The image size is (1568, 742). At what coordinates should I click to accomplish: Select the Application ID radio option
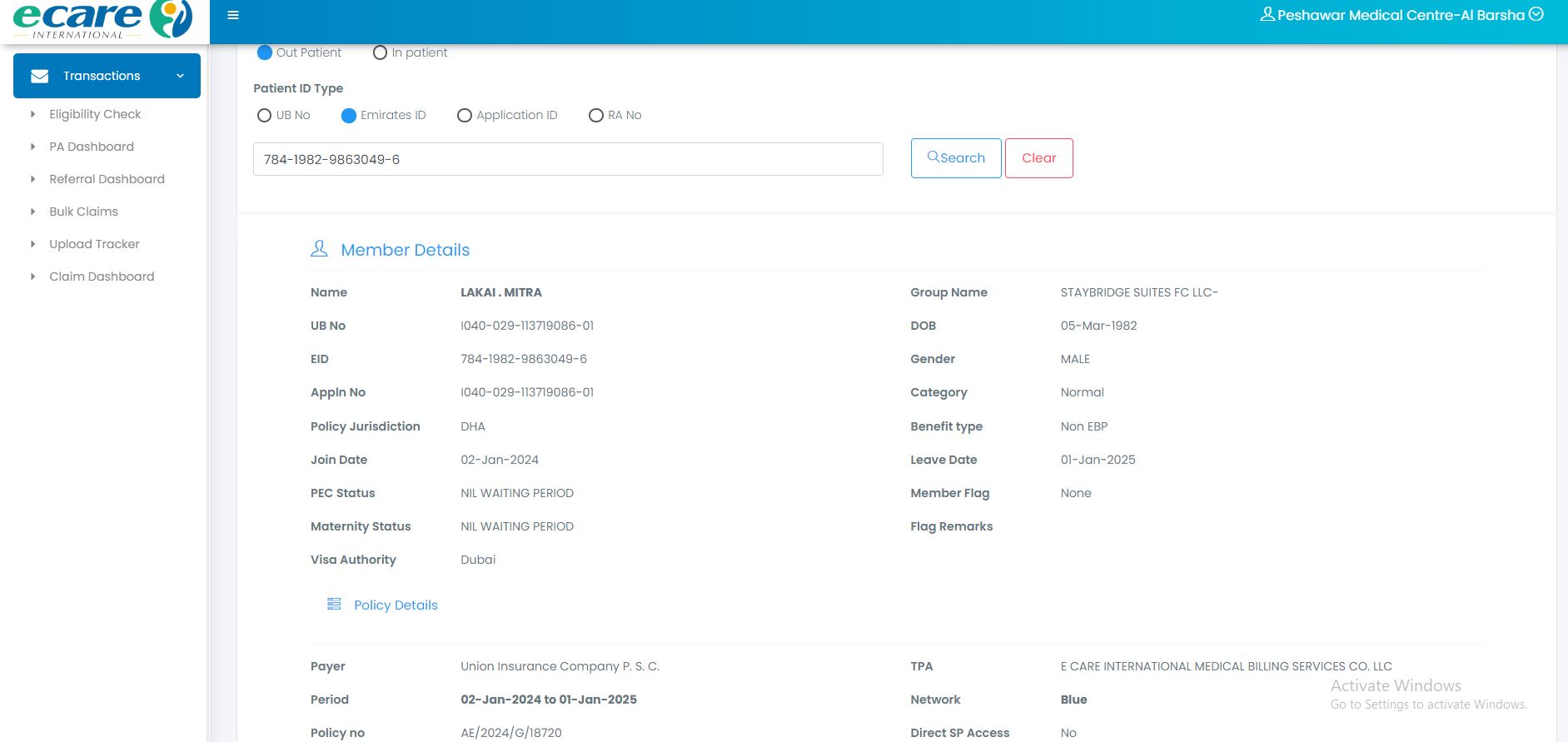[x=465, y=116]
